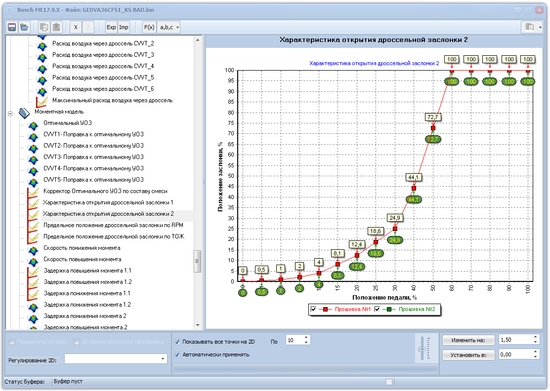Screen dimensions: 550x391
Task: Click the vertical slider near bottom right
Action: coord(422,349)
